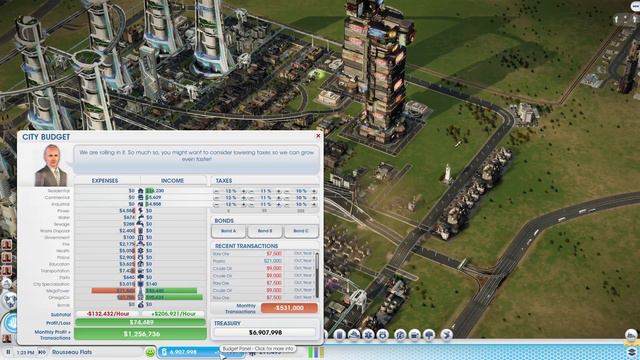Open the waste disposal trash can menu
The image size is (640, 360).
pyautogui.click(x=339, y=335)
